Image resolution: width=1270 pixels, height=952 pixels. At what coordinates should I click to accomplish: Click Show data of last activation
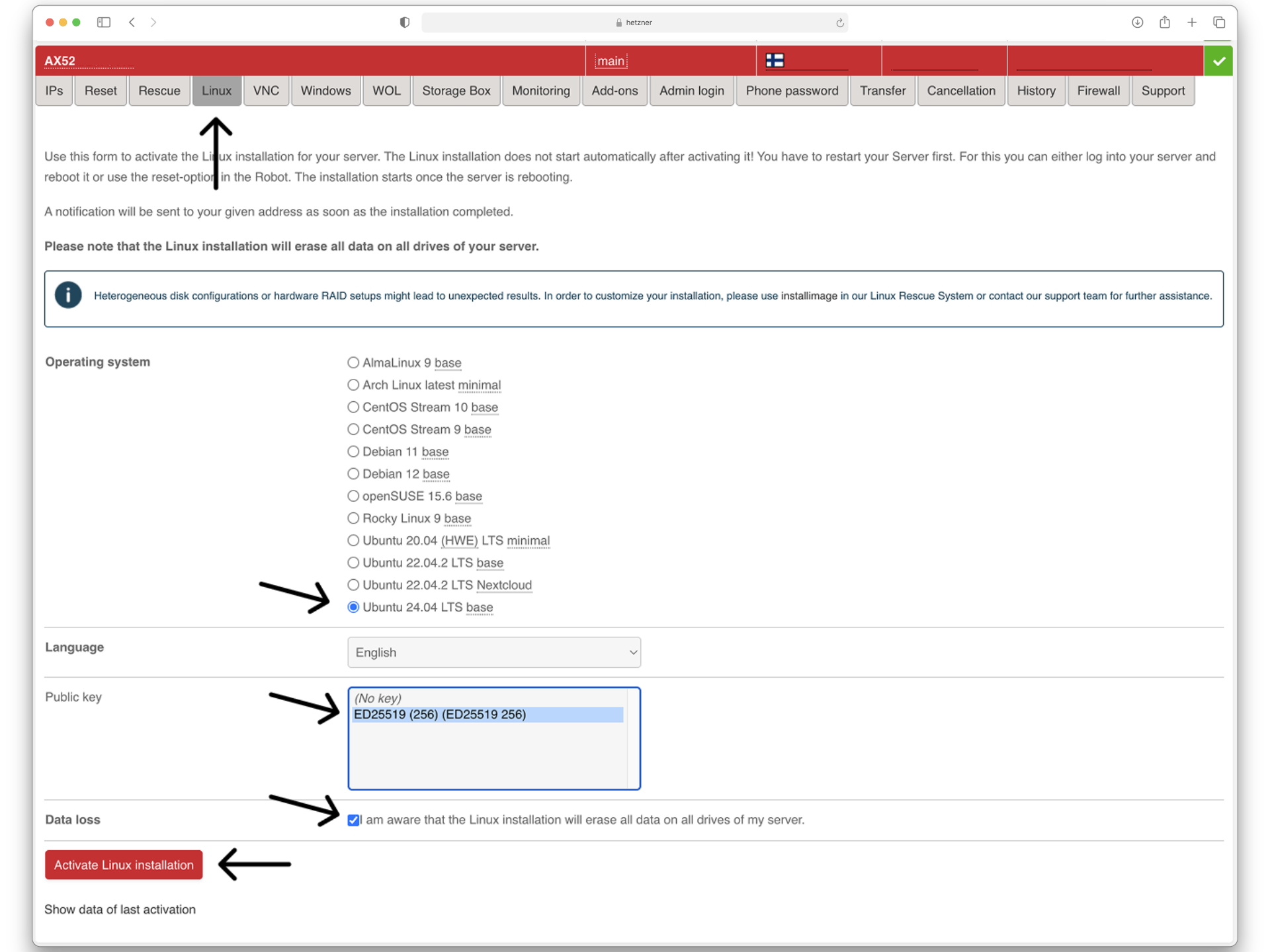[120, 909]
